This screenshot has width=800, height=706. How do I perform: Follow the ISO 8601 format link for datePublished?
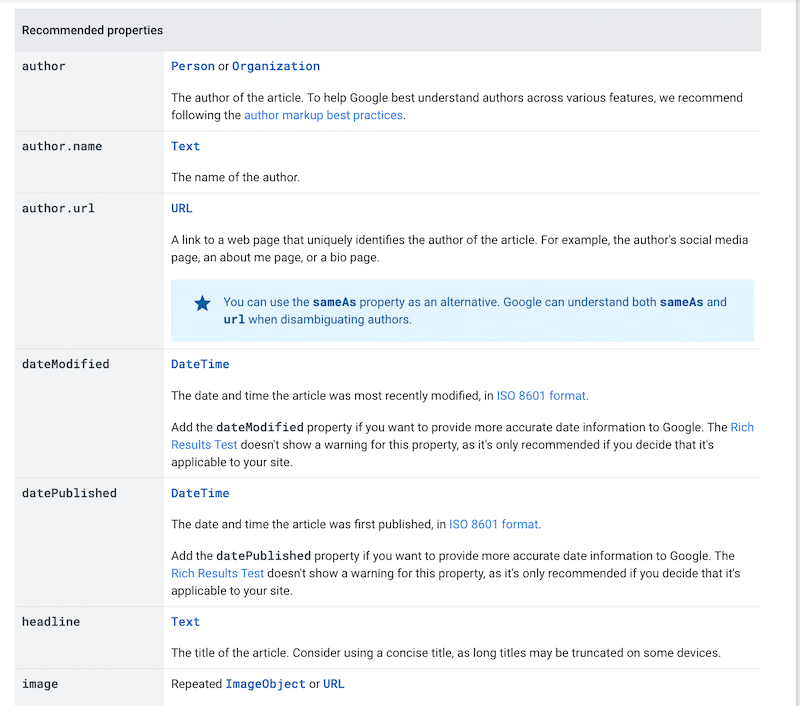point(493,524)
